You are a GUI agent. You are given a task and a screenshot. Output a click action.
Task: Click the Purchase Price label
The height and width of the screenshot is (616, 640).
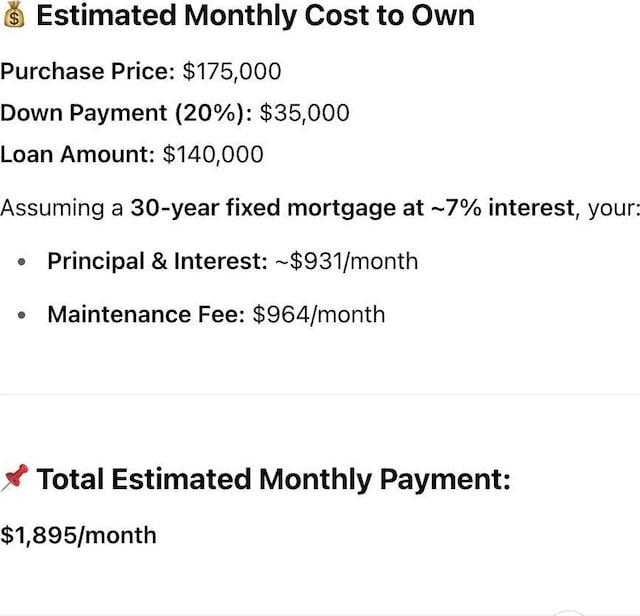87,71
